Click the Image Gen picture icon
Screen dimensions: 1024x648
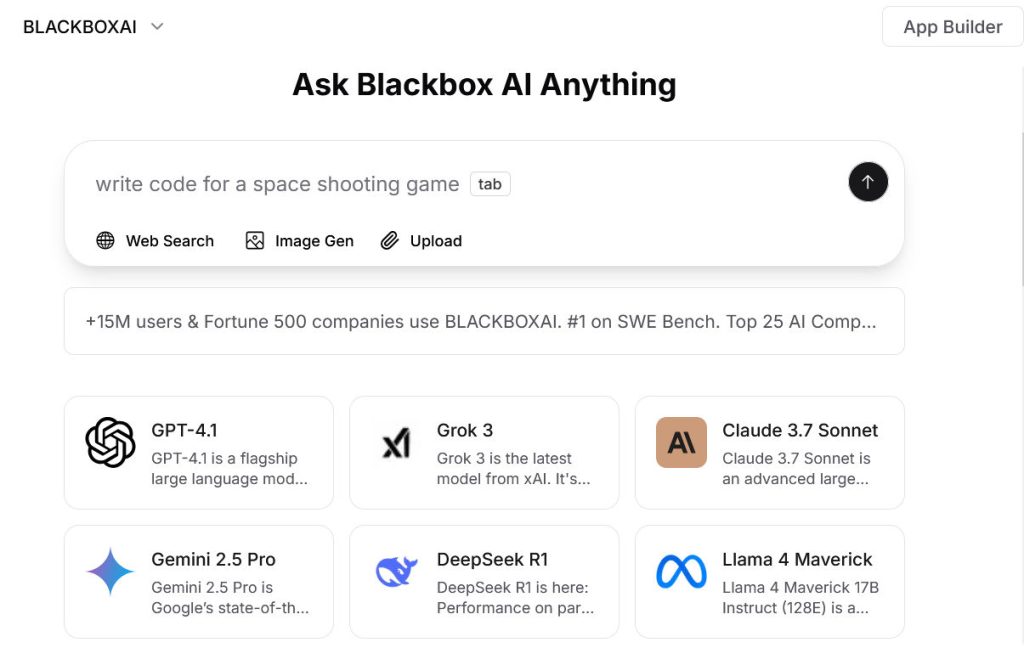(x=255, y=241)
